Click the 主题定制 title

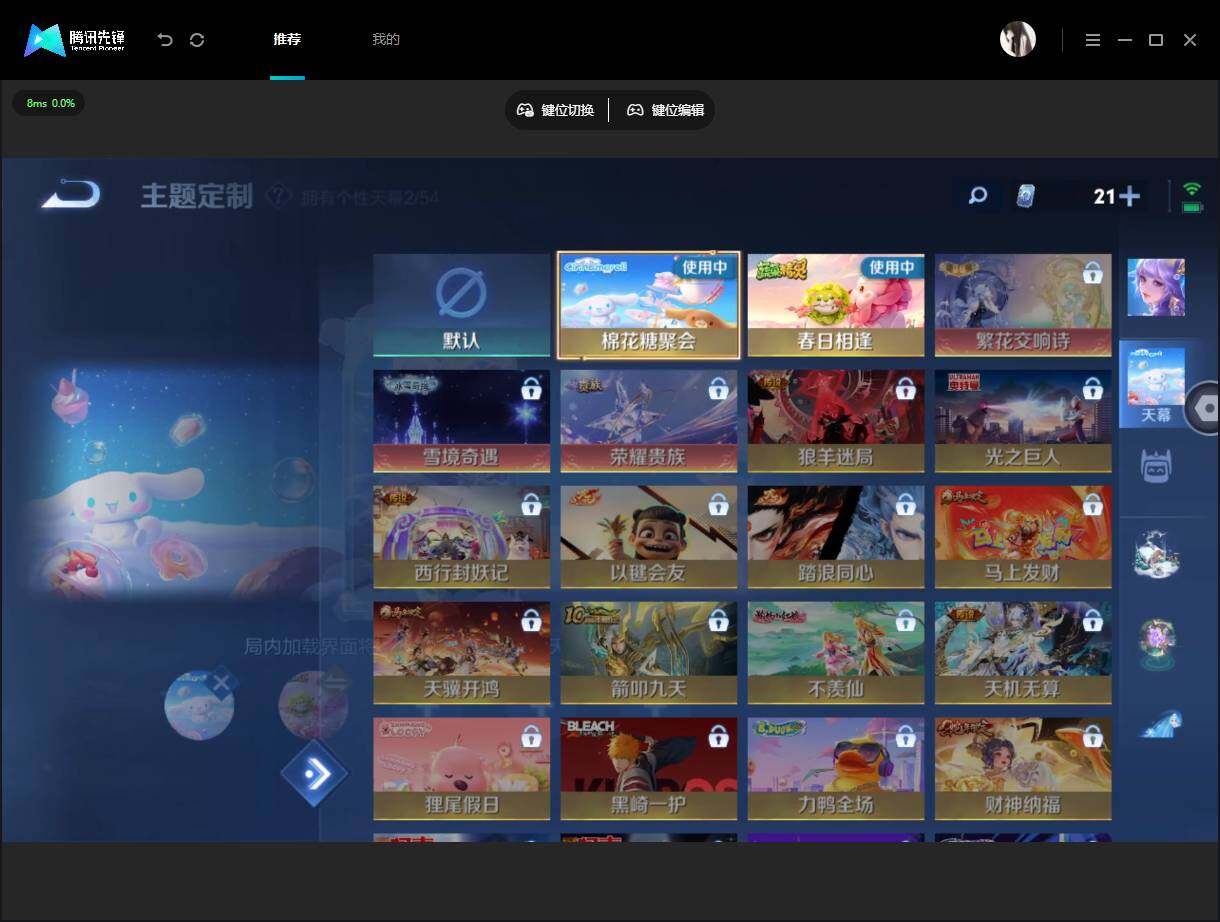(196, 196)
